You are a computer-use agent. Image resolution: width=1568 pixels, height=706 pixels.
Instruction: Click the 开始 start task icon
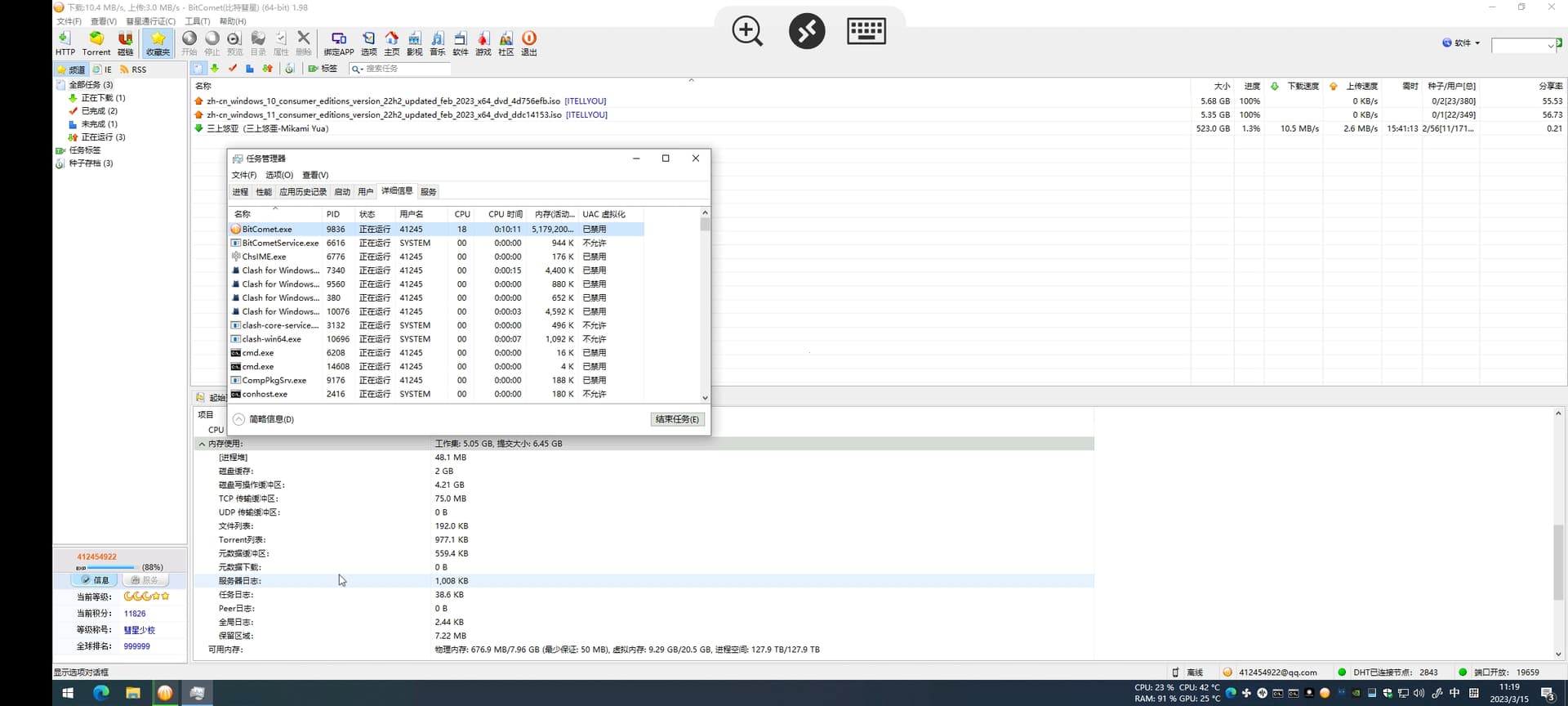tap(189, 43)
